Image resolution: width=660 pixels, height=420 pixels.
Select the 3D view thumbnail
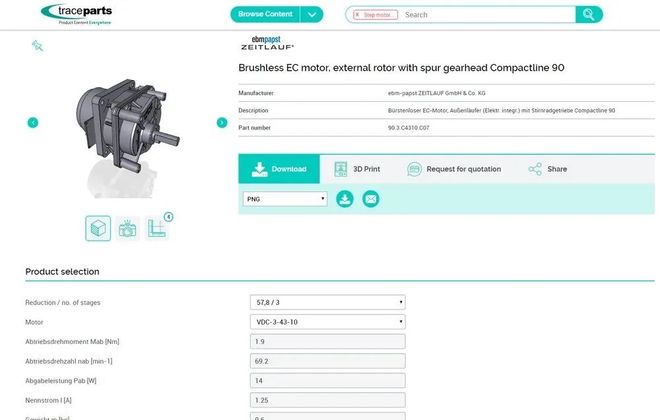pos(97,228)
